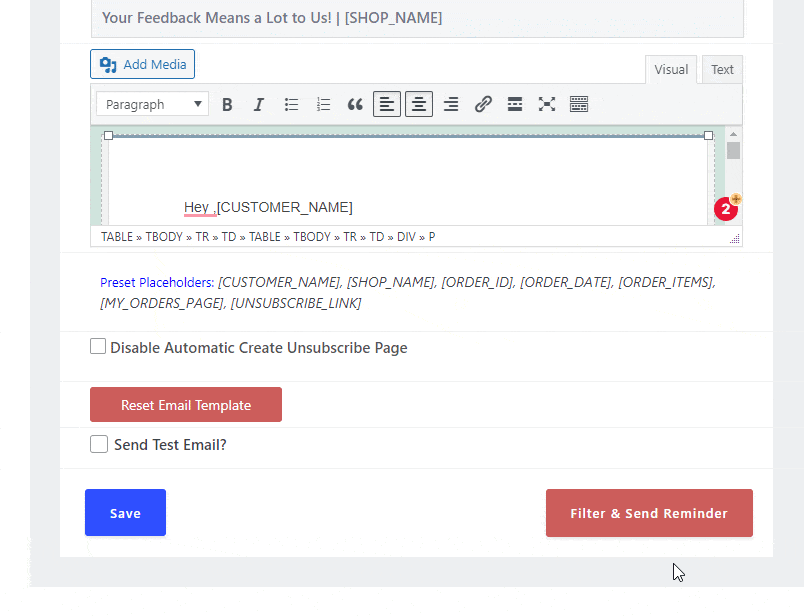804x616 pixels.
Task: Click in the email subject field
Action: [x=417, y=18]
